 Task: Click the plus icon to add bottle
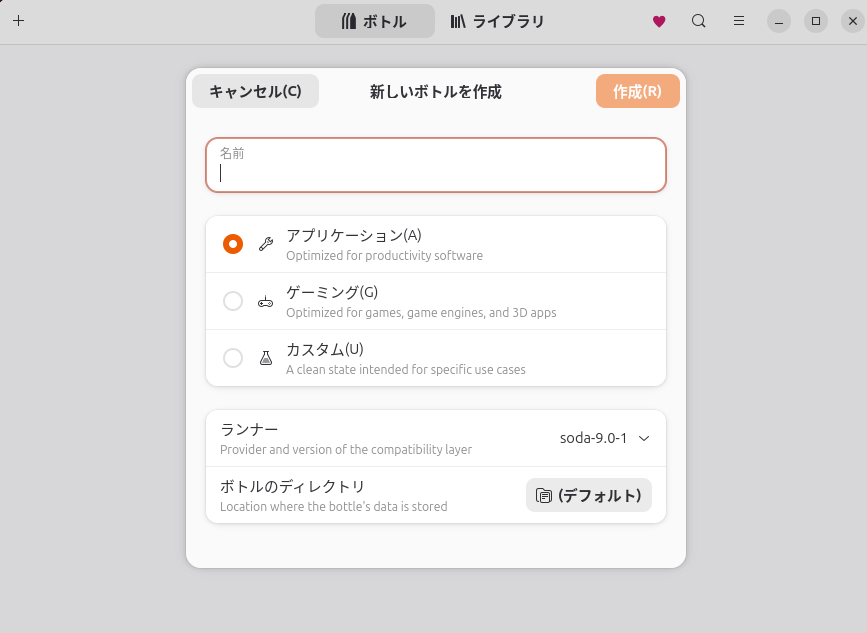pyautogui.click(x=18, y=21)
